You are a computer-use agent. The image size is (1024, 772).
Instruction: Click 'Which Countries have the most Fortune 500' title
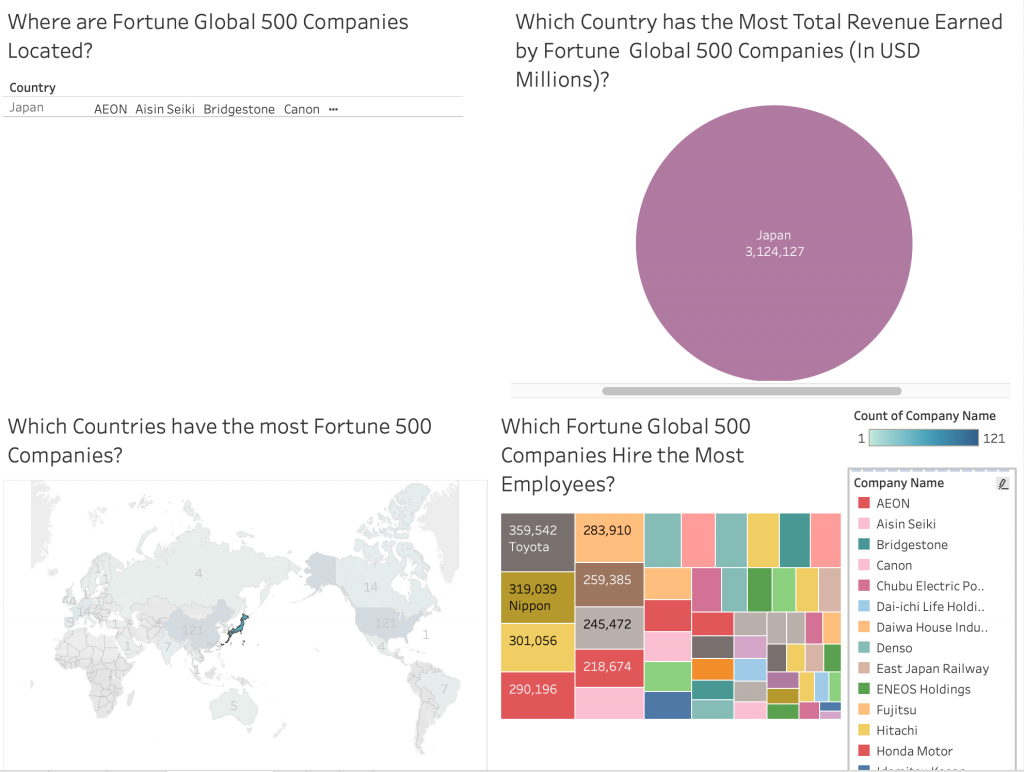tap(219, 440)
